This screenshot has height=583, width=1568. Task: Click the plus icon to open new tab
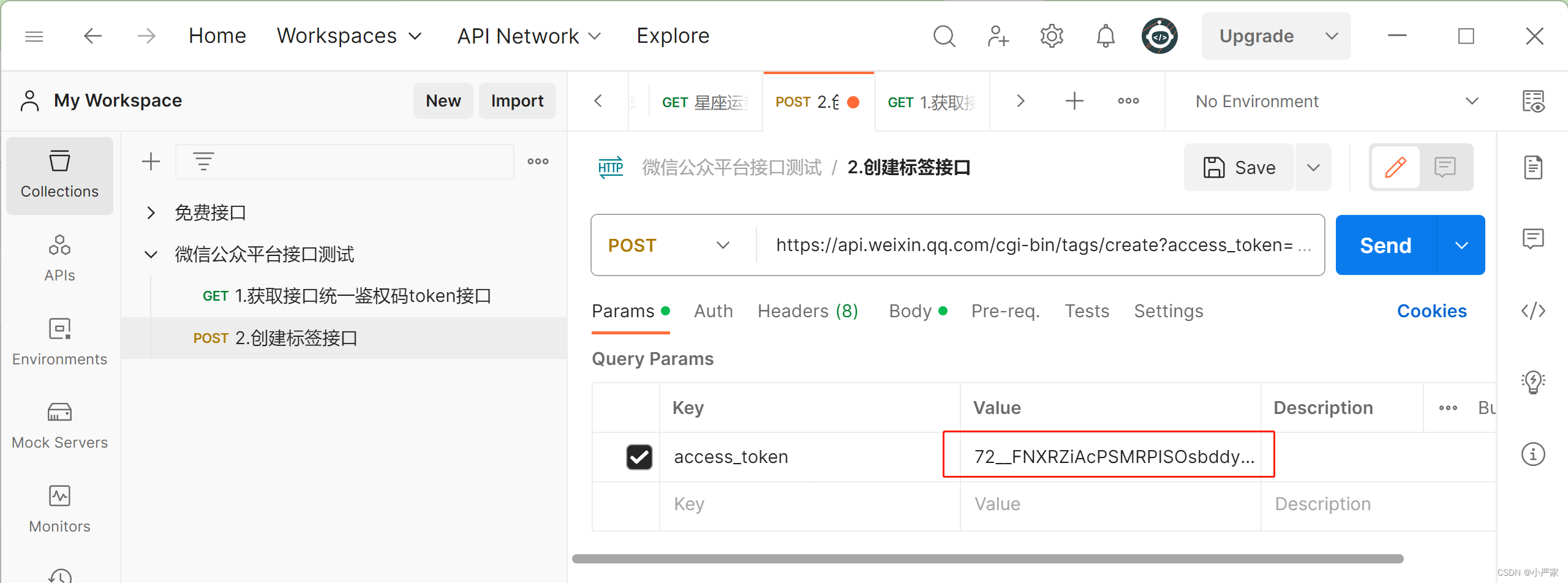click(1074, 101)
